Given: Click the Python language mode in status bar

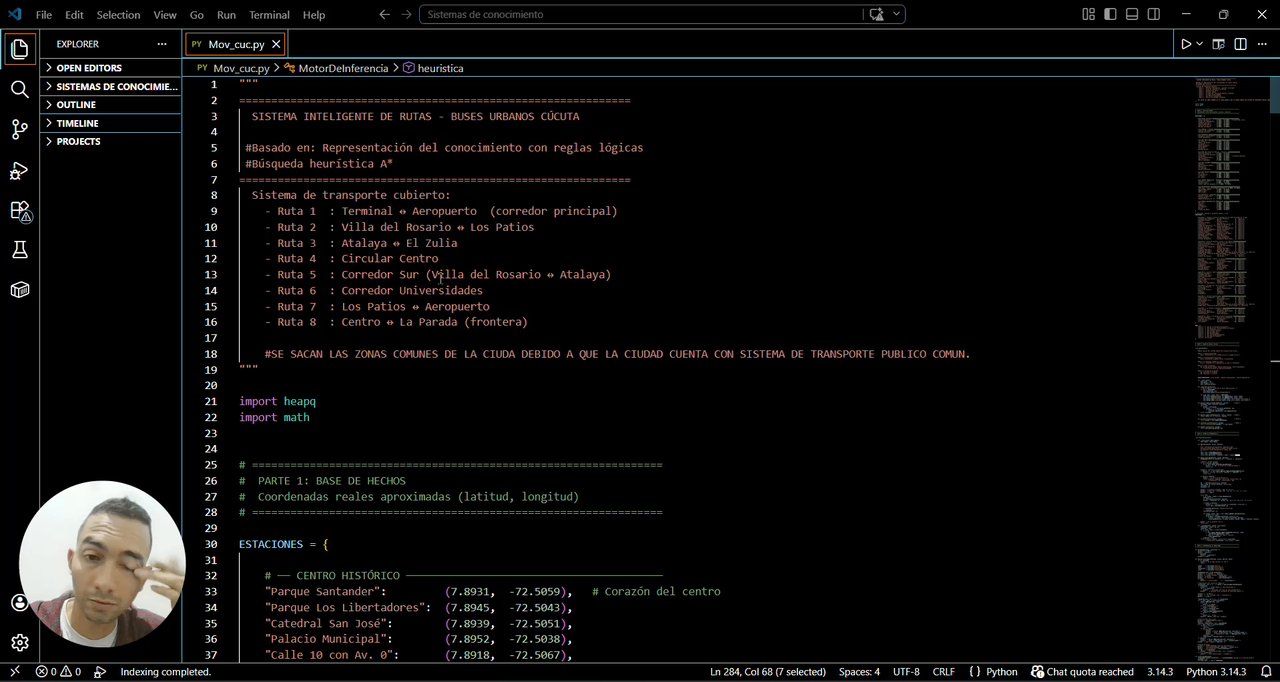Looking at the screenshot, I should pos(994,672).
